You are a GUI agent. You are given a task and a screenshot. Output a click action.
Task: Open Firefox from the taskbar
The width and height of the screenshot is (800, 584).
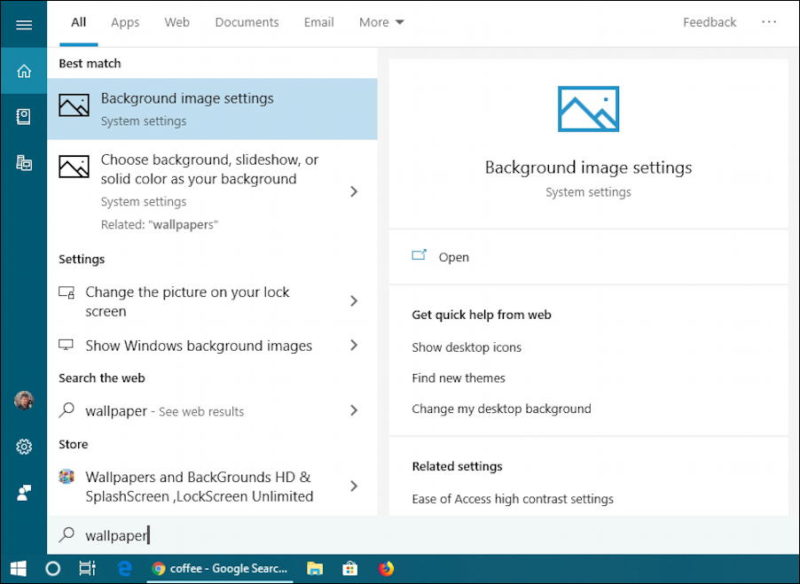pos(387,567)
